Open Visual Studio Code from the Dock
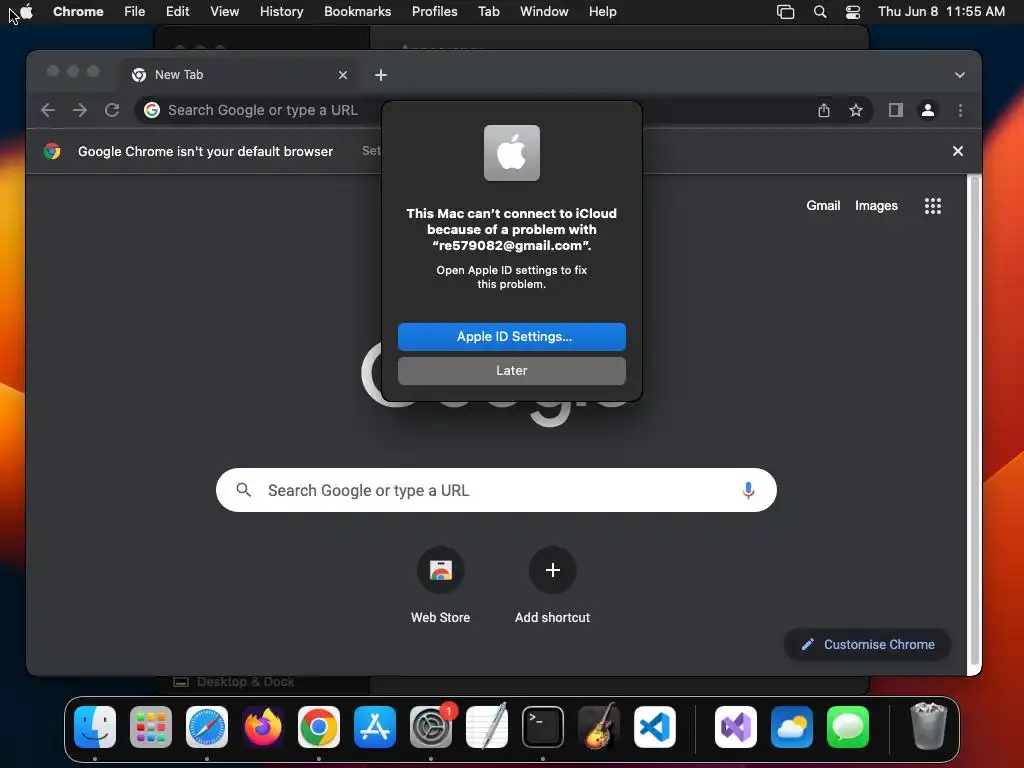The image size is (1024, 768). pyautogui.click(x=654, y=727)
